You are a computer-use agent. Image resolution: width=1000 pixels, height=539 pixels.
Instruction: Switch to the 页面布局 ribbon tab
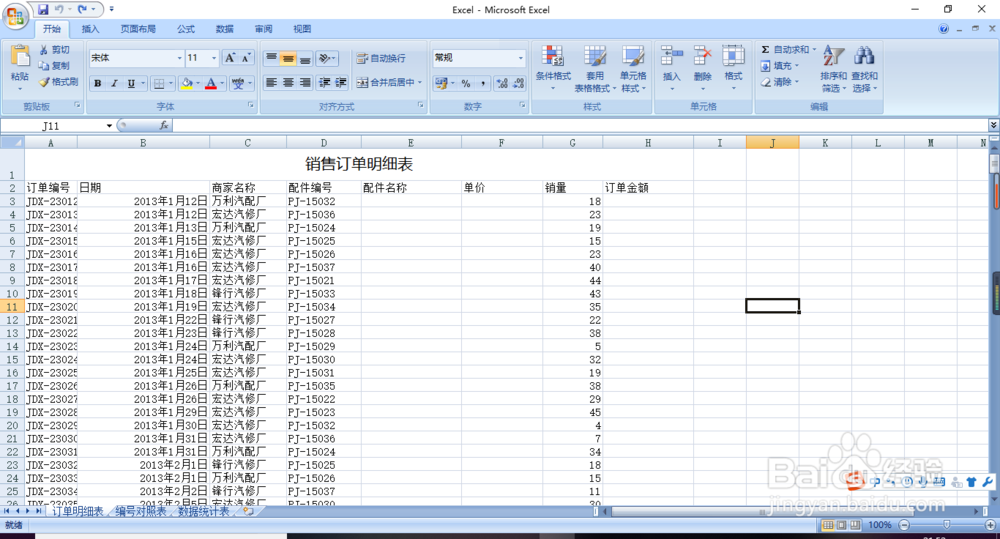[138, 29]
